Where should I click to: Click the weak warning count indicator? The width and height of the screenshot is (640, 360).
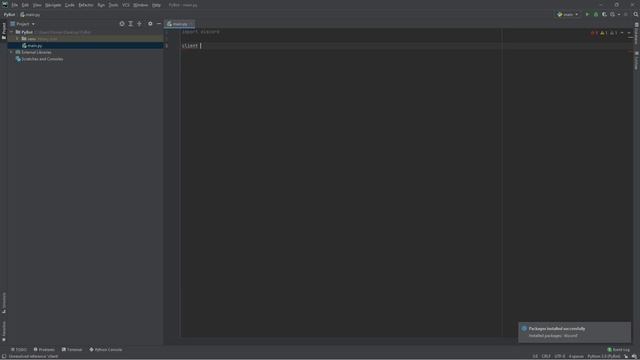(613, 33)
